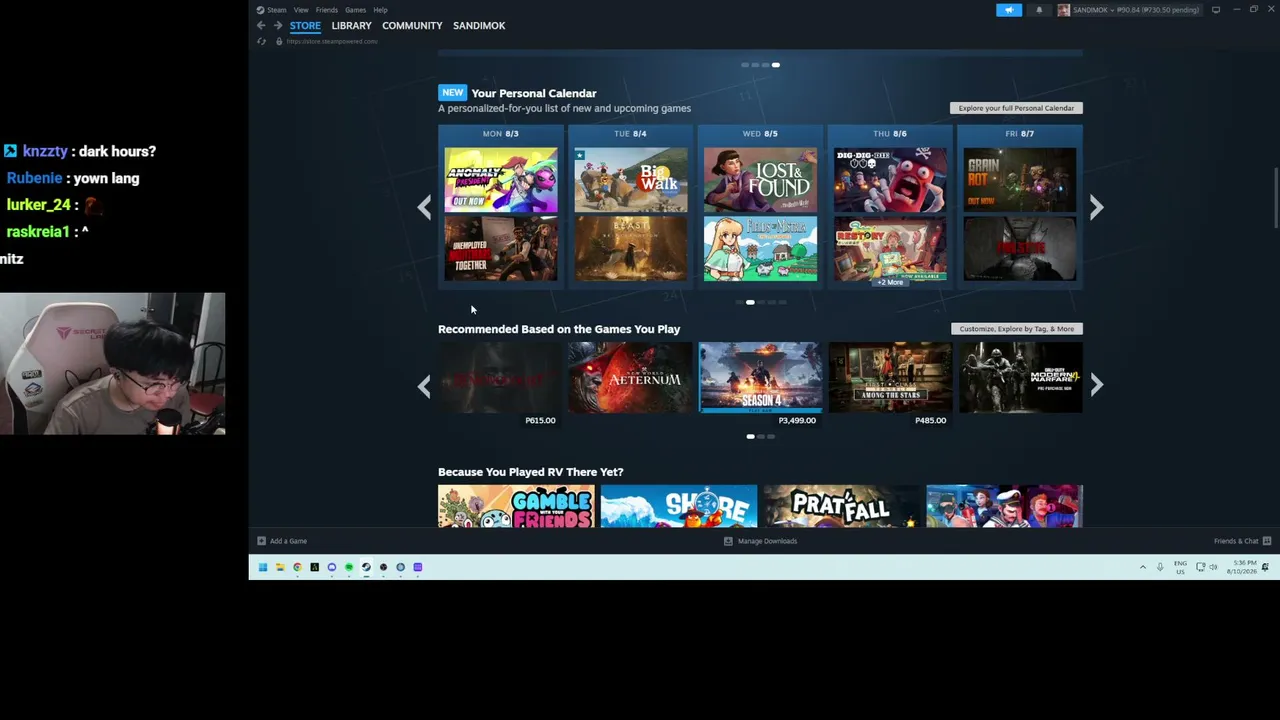Click the vertical scrollbar of the store page

1275,198
